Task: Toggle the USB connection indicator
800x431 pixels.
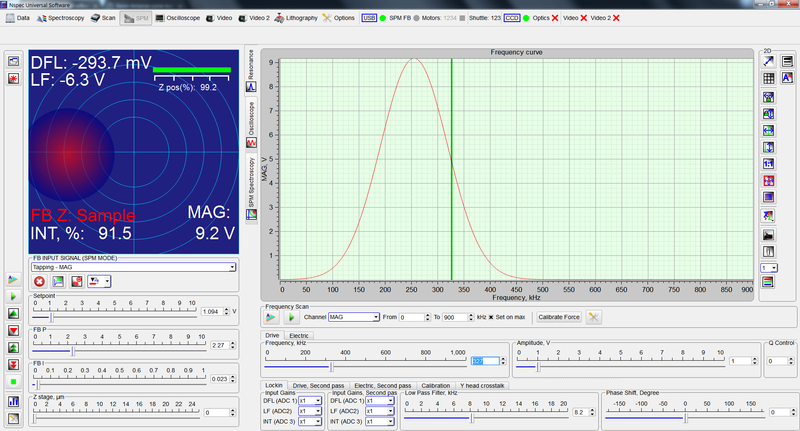Action: point(369,18)
